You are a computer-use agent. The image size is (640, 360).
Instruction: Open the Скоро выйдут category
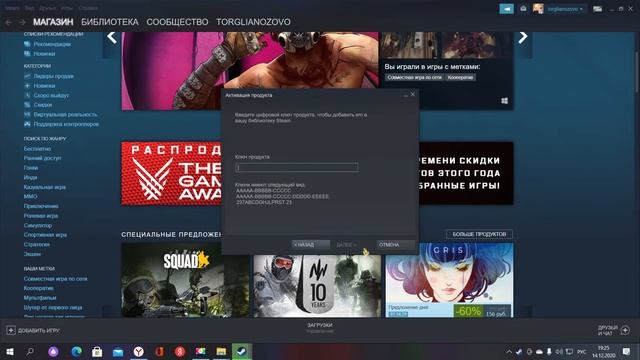pos(51,96)
